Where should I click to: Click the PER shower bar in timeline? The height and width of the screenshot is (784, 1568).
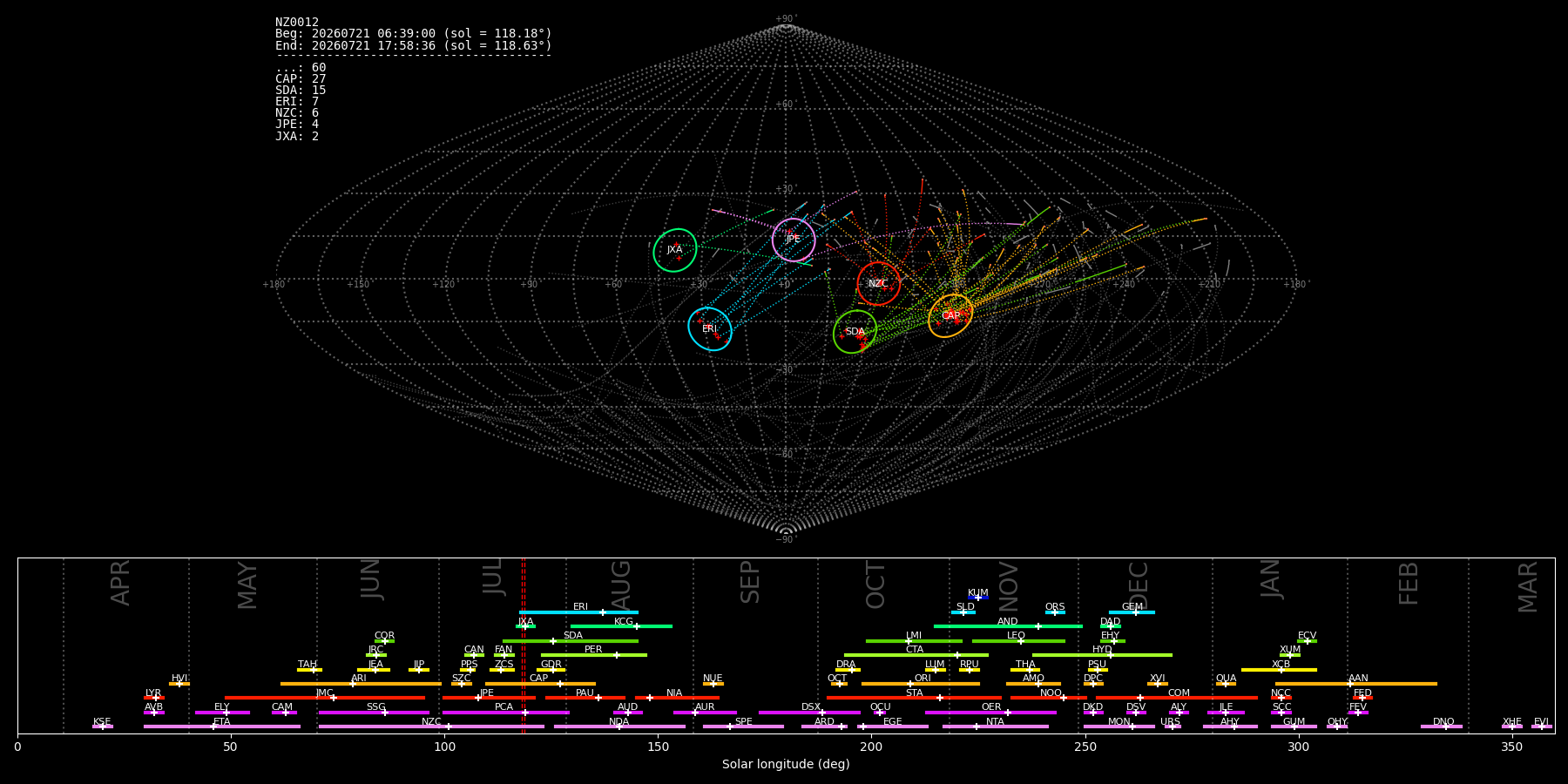594,655
